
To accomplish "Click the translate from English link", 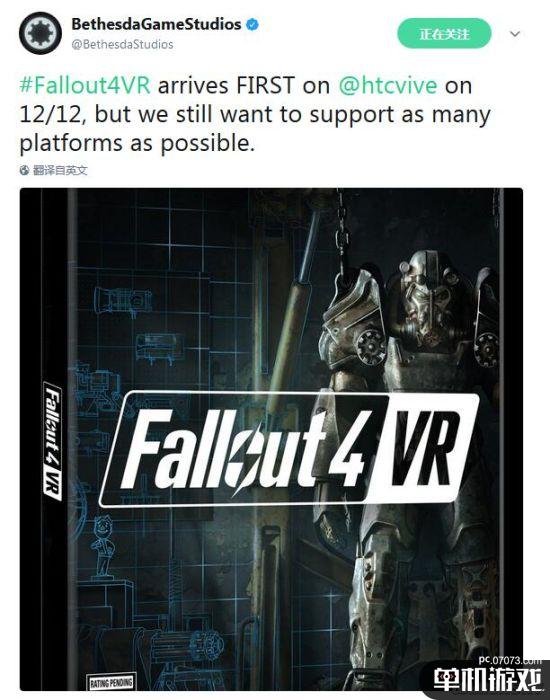I will [60, 170].
